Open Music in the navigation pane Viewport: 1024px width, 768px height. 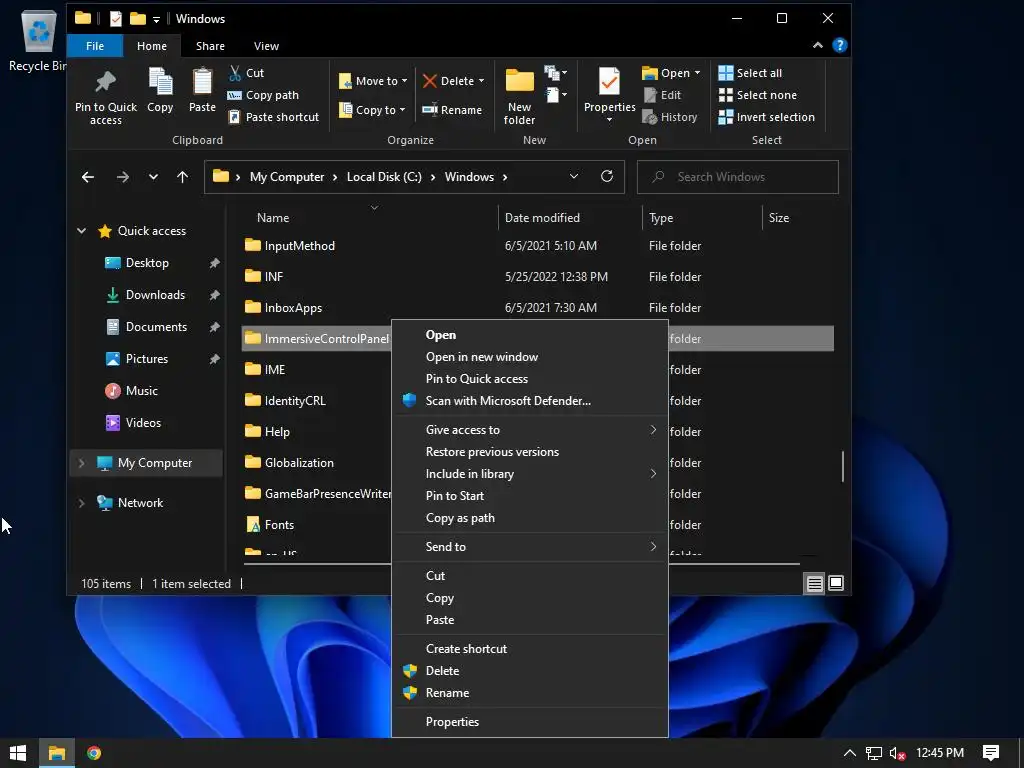pos(141,391)
